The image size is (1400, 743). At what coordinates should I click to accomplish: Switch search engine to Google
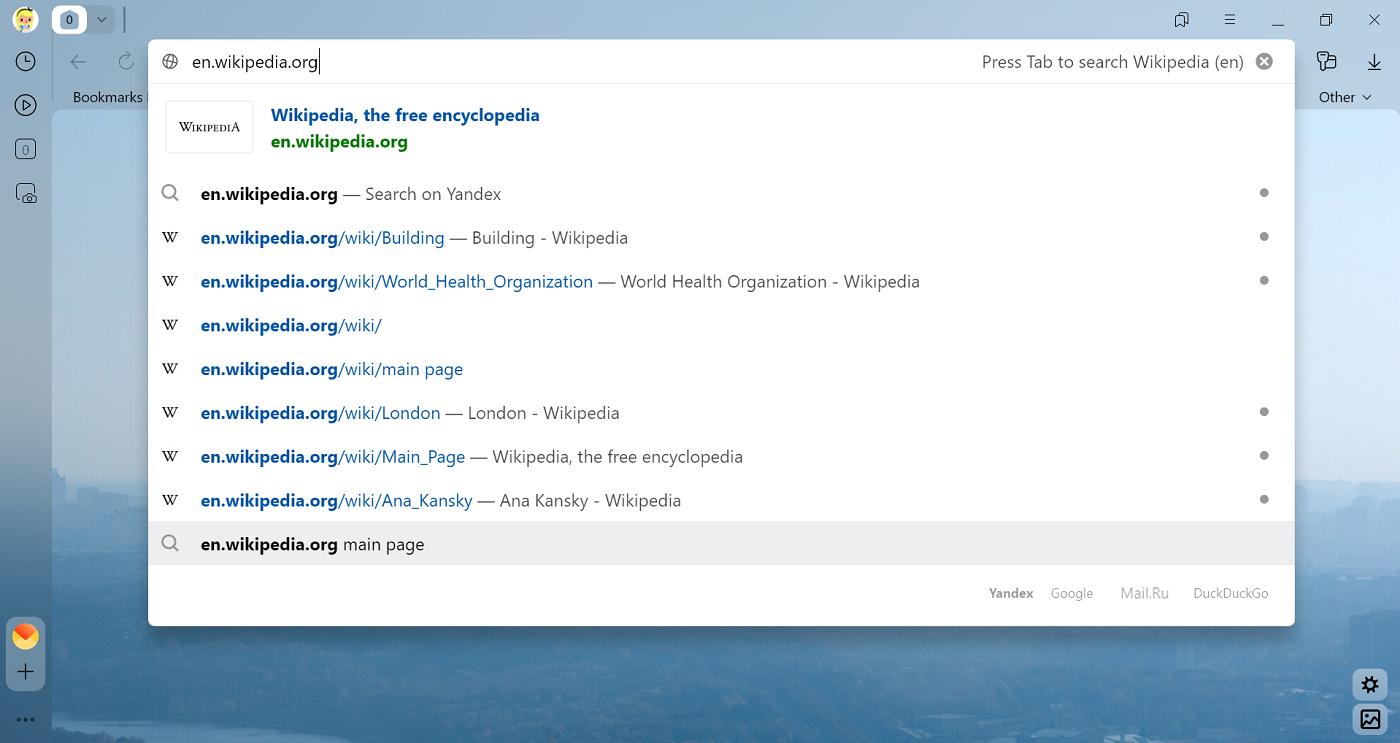pyautogui.click(x=1071, y=593)
